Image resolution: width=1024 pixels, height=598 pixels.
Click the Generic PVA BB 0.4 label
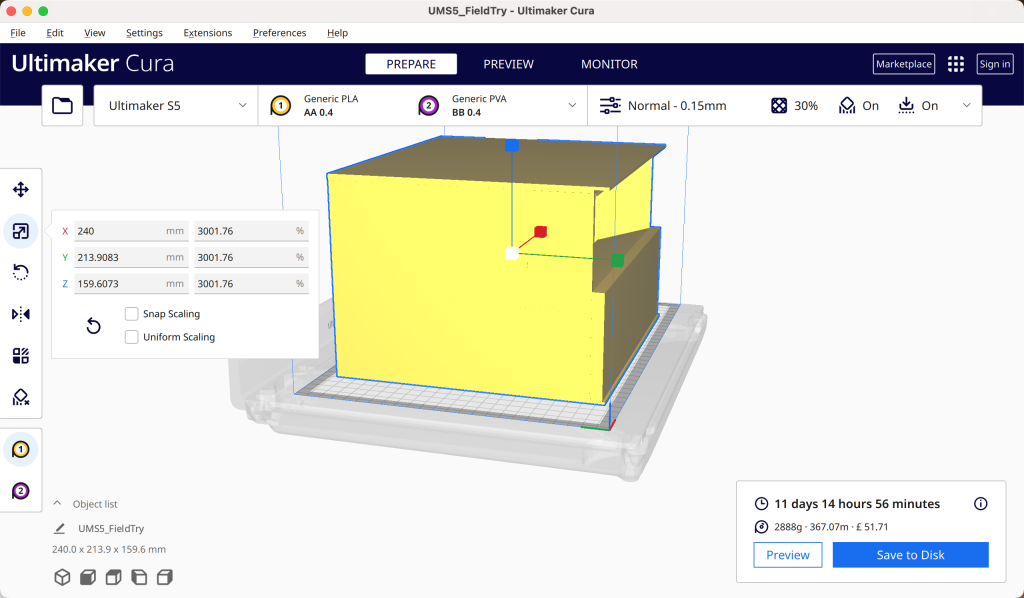pos(479,106)
